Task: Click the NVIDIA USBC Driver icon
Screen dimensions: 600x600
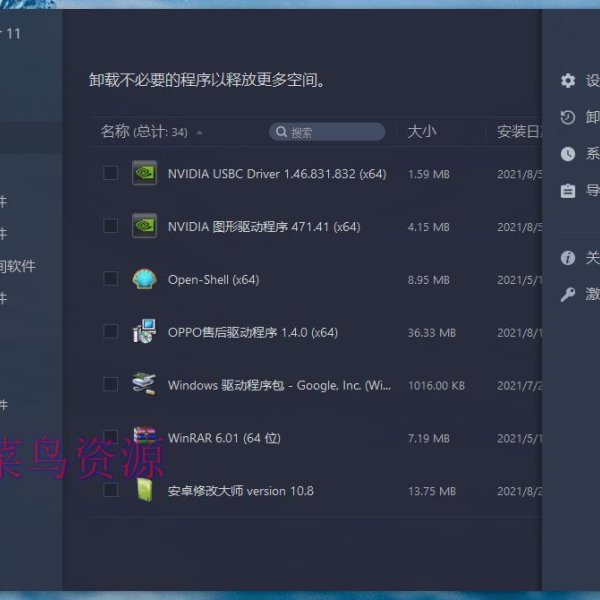Action: [x=144, y=173]
